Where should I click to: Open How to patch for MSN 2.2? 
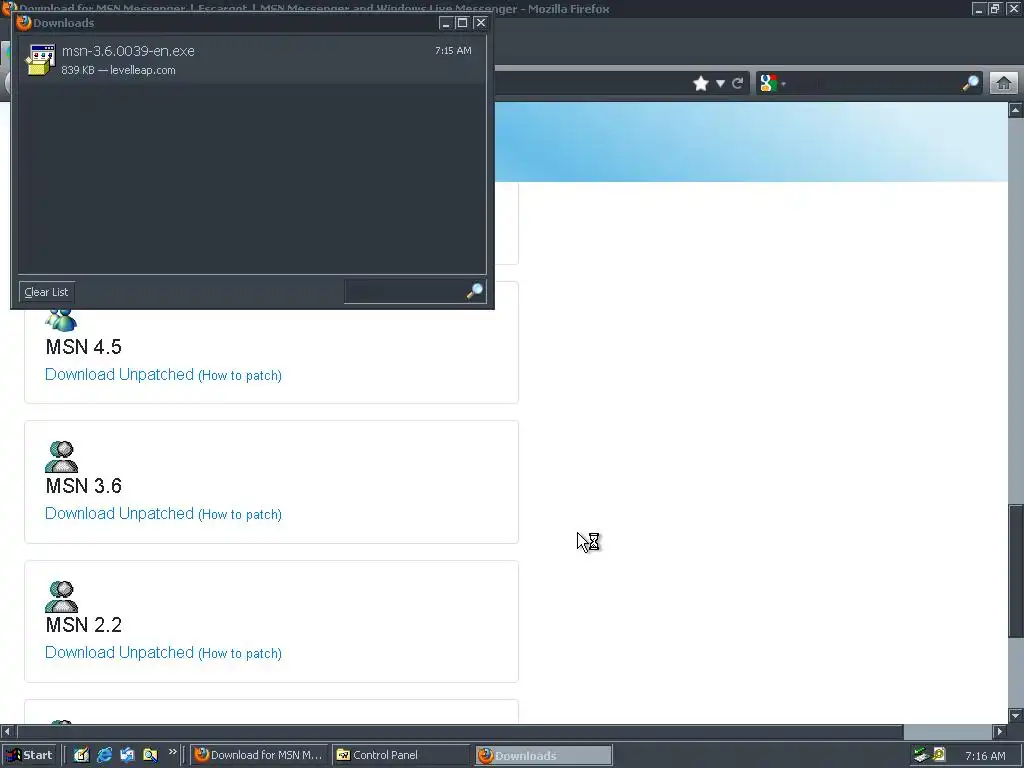pyautogui.click(x=240, y=654)
